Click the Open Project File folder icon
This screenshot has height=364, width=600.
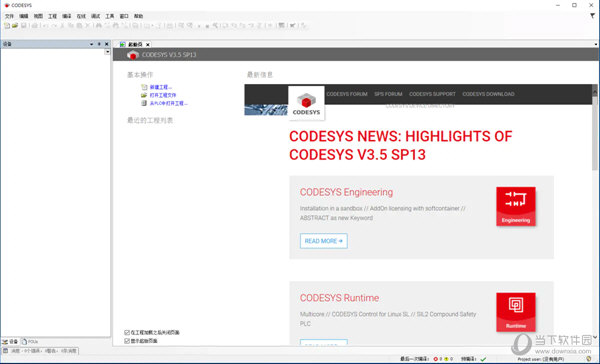[x=144, y=95]
